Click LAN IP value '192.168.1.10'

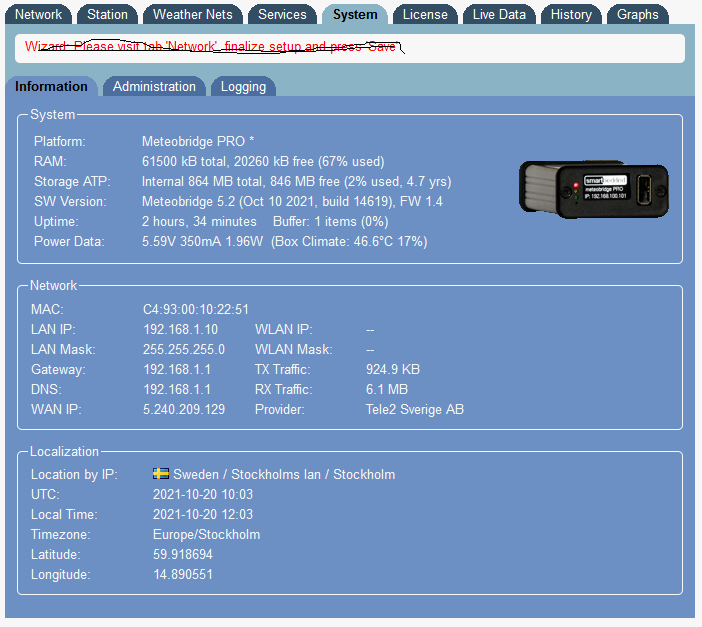pyautogui.click(x=180, y=330)
